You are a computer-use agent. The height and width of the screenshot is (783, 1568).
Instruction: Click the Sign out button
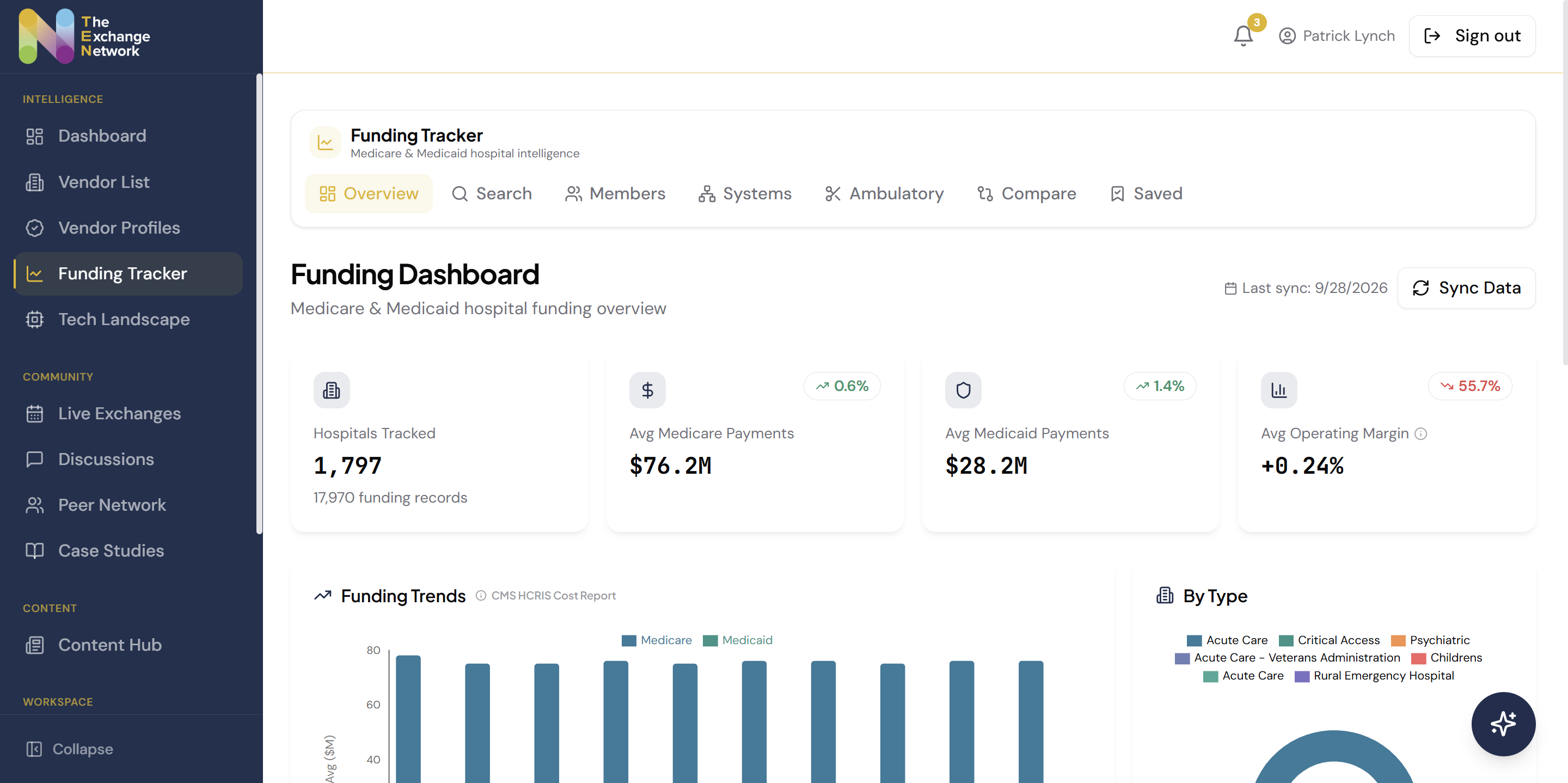click(1472, 36)
